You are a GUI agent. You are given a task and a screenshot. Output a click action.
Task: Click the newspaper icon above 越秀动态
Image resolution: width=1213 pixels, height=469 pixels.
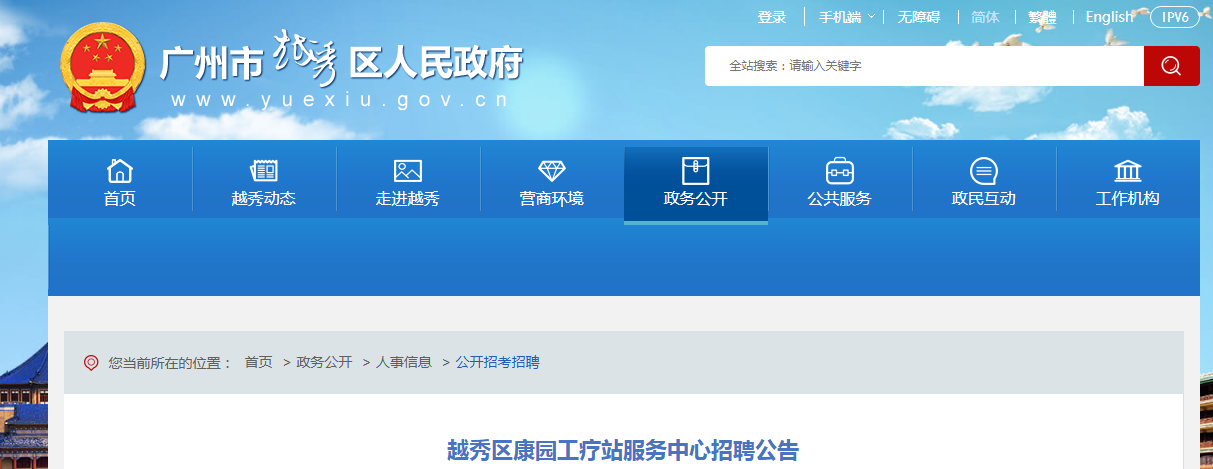[264, 170]
